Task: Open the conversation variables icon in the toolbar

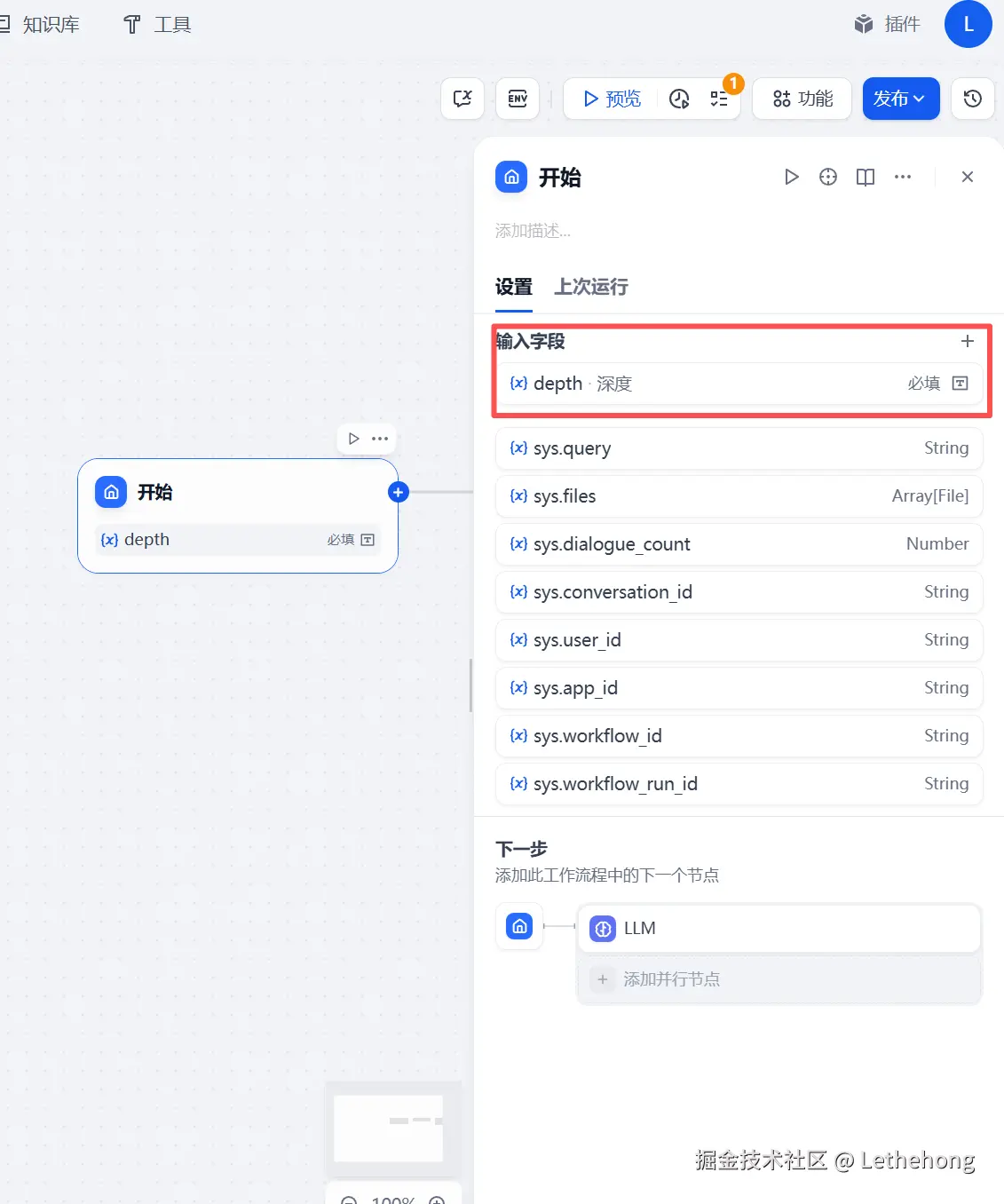Action: [x=462, y=99]
